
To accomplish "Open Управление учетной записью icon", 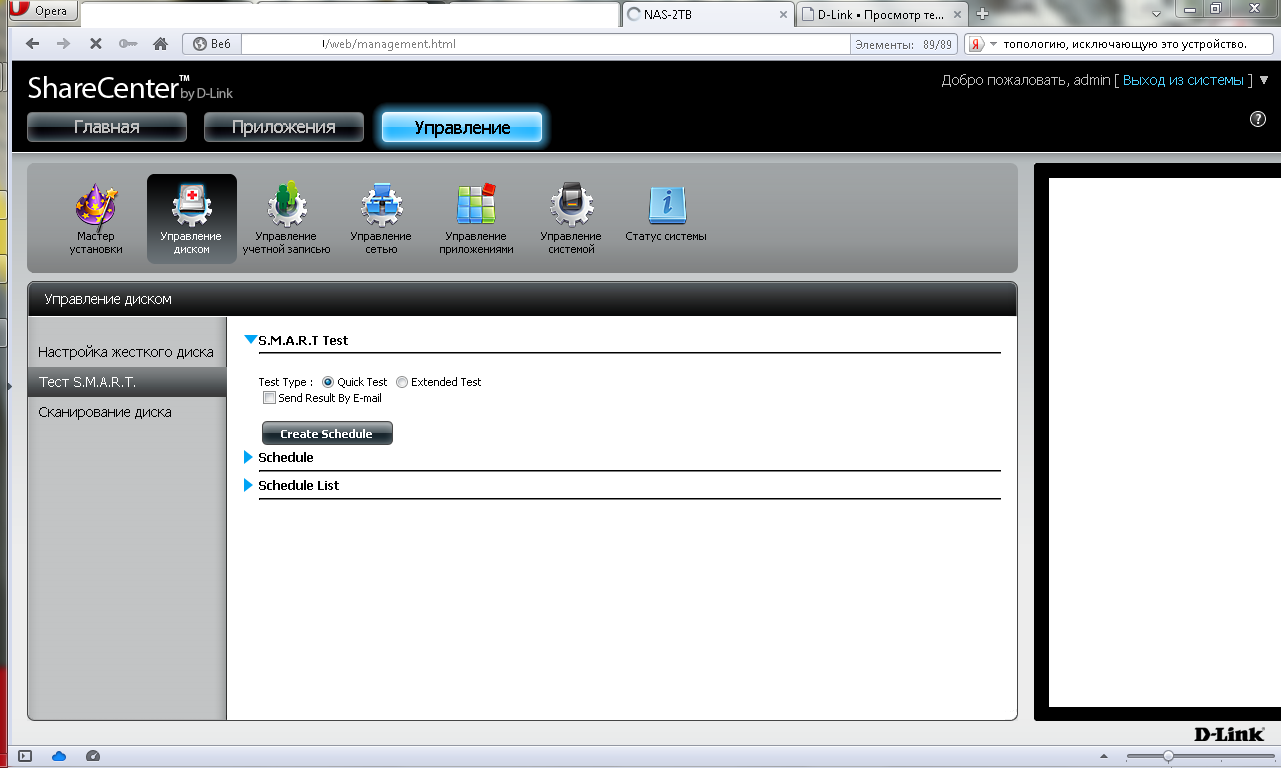I will click(x=286, y=219).
